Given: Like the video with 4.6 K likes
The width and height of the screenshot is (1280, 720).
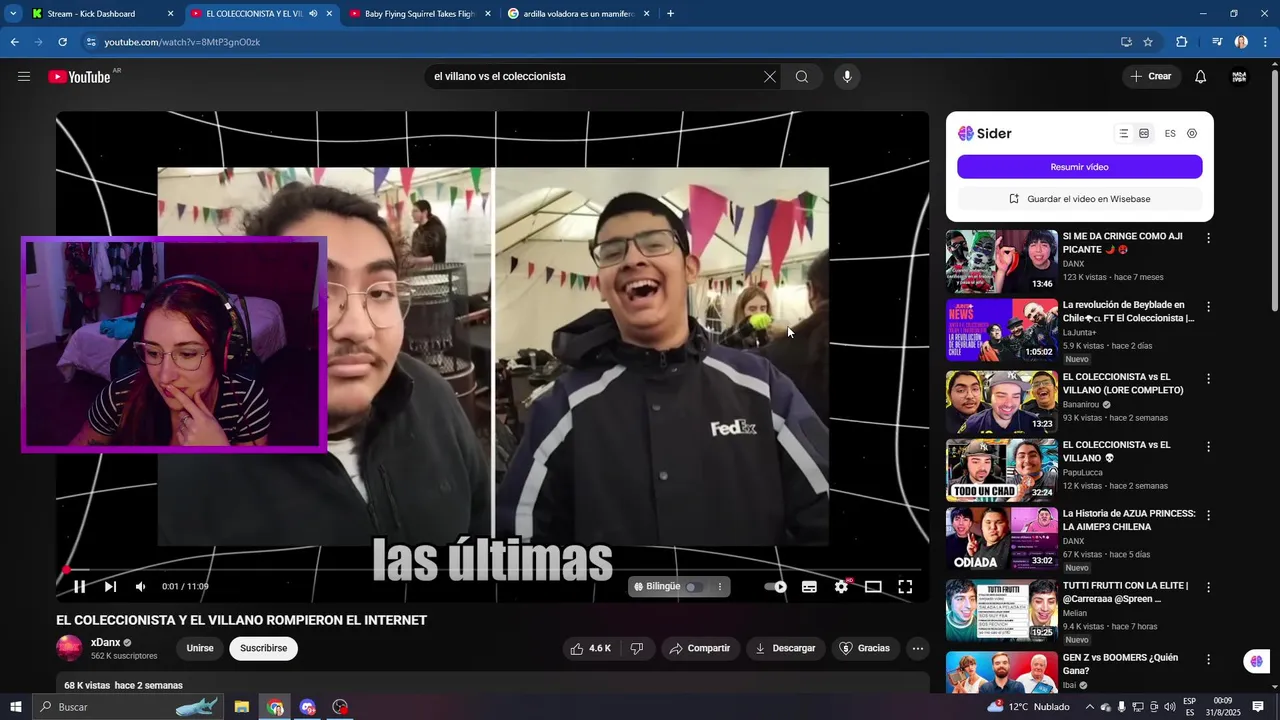Looking at the screenshot, I should pos(591,648).
